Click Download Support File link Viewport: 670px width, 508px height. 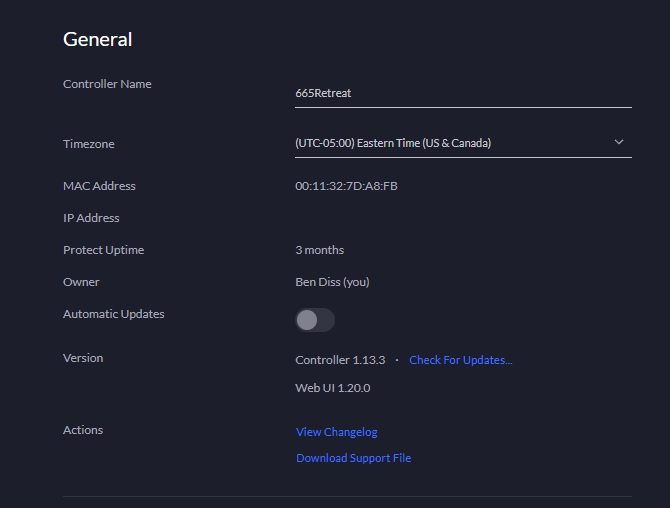click(x=353, y=458)
